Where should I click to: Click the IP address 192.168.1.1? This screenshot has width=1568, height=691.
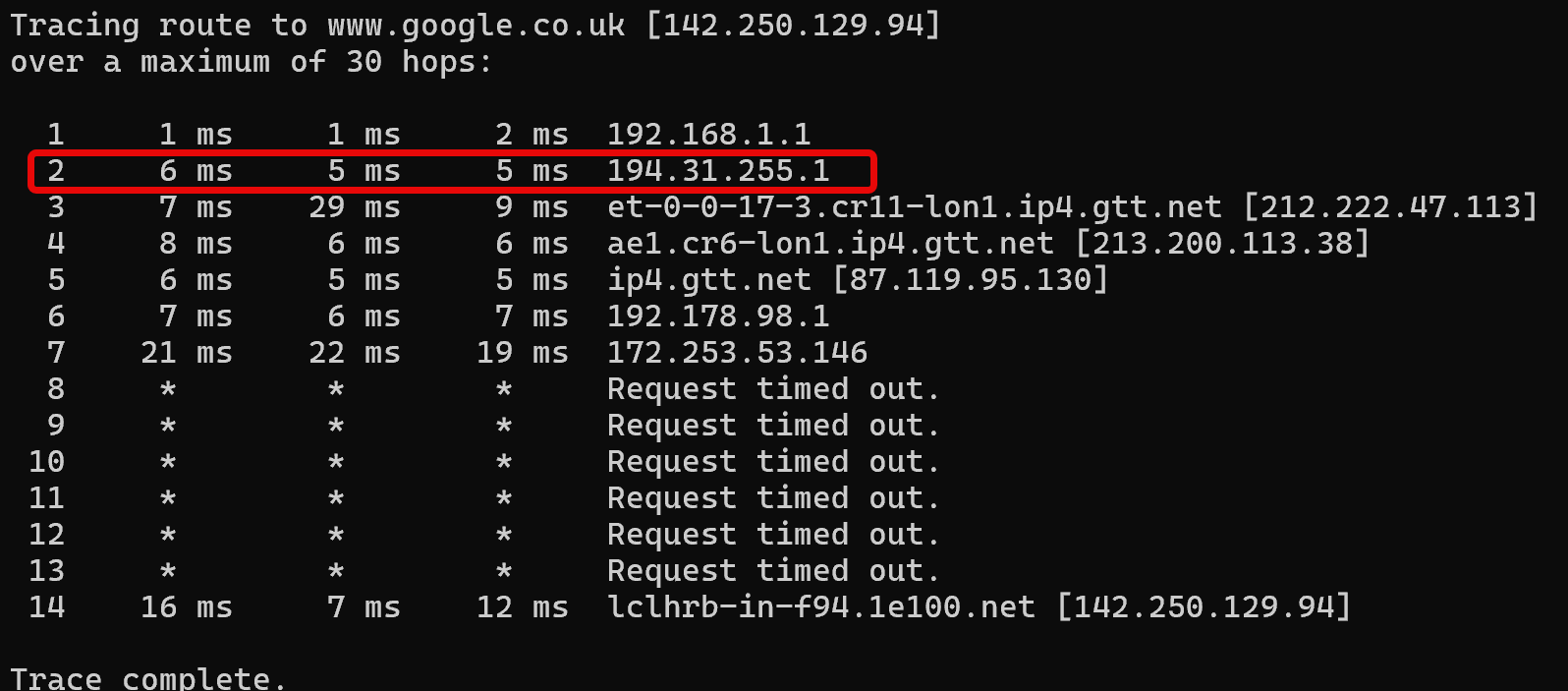(708, 134)
